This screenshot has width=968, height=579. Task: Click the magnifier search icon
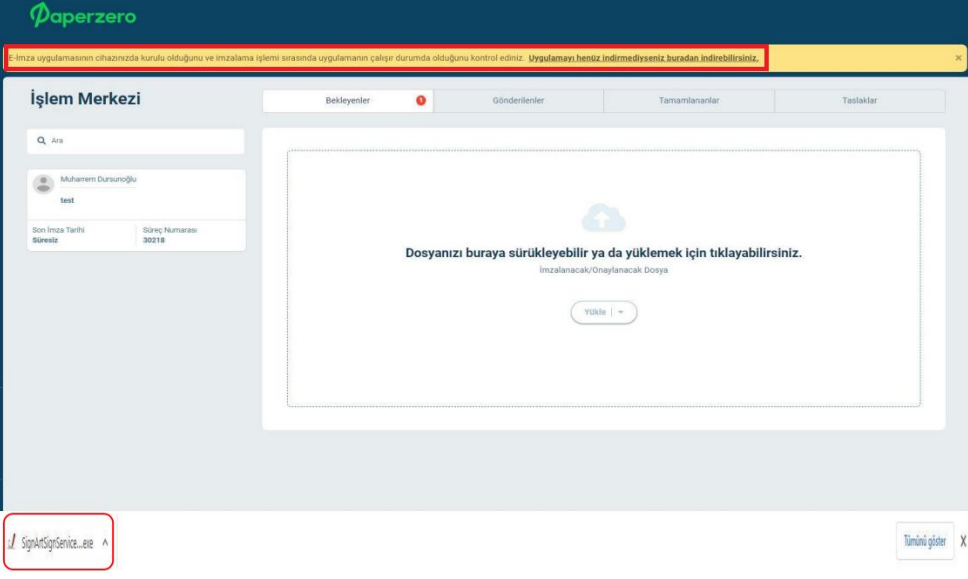click(41, 141)
